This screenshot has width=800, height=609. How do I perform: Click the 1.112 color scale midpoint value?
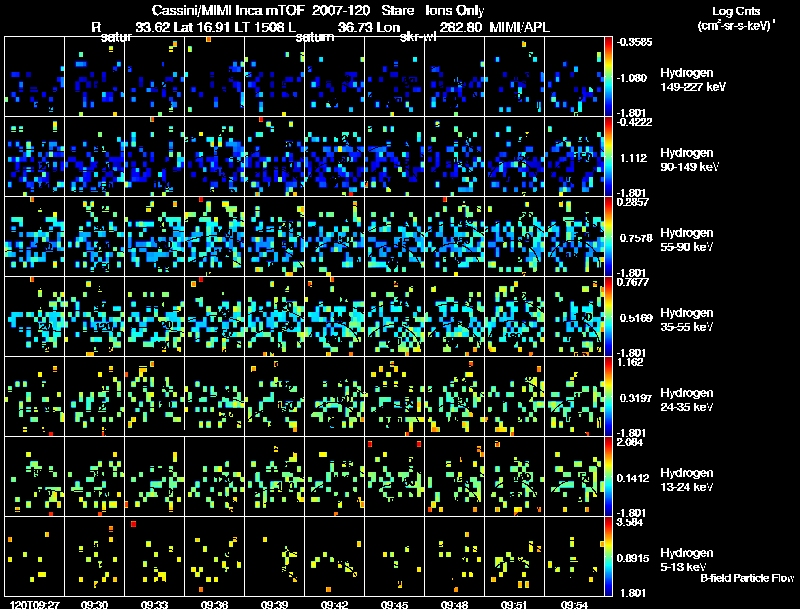point(633,158)
